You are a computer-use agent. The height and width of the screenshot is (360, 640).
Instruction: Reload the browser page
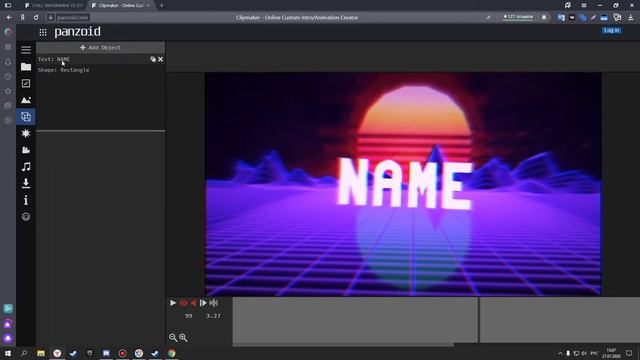point(36,18)
